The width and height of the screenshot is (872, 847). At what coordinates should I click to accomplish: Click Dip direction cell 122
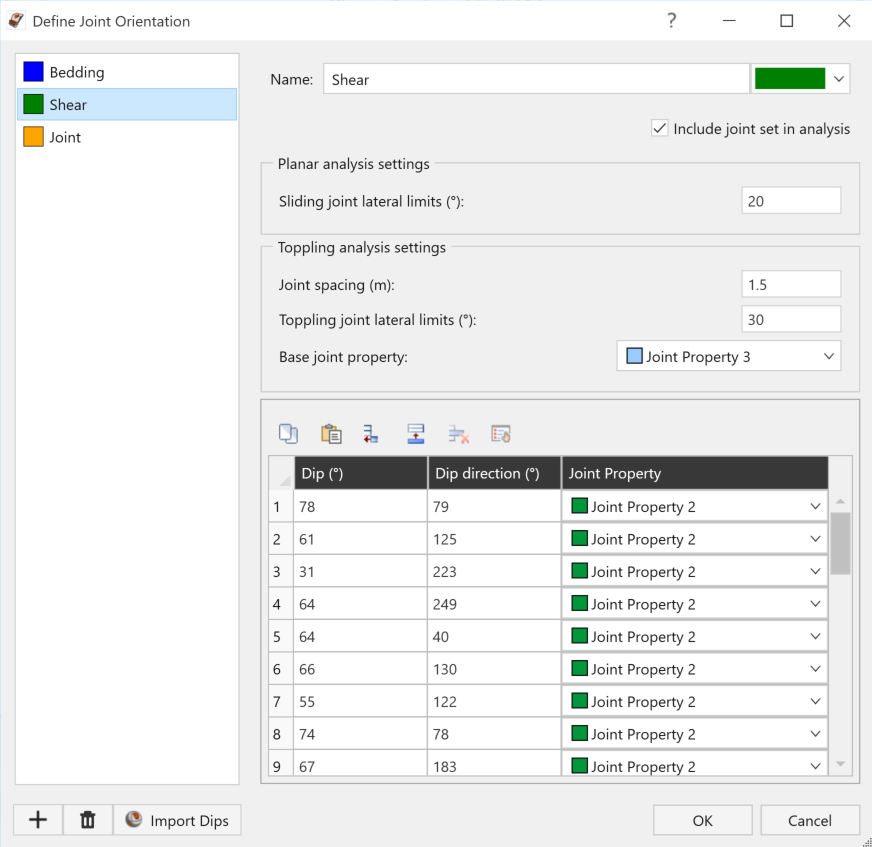494,701
